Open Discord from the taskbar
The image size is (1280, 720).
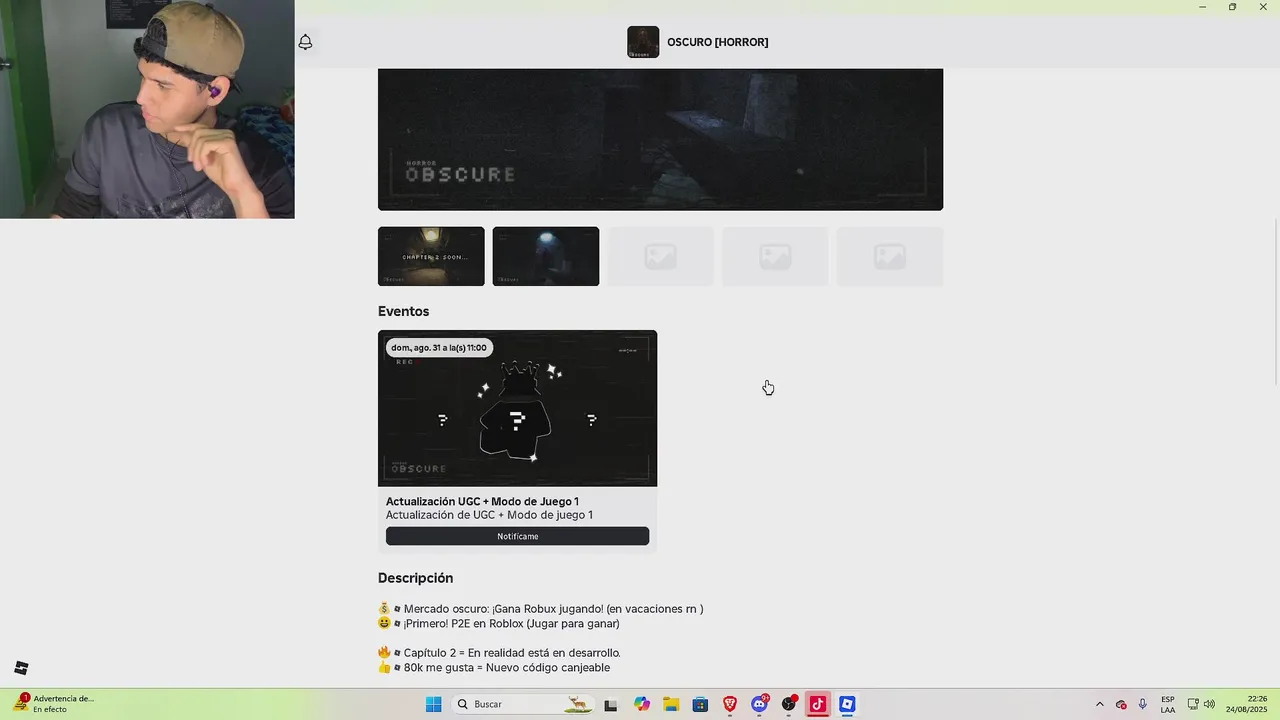click(759, 704)
